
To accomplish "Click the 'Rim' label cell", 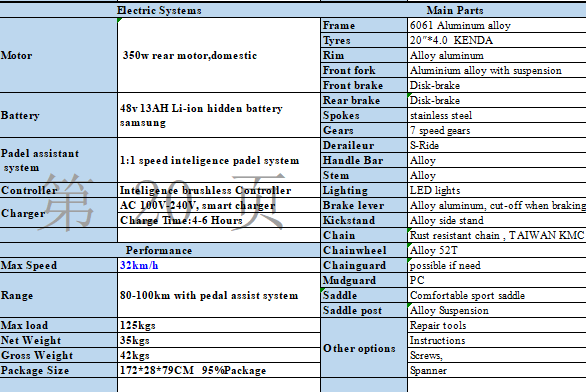I will pyautogui.click(x=364, y=55).
